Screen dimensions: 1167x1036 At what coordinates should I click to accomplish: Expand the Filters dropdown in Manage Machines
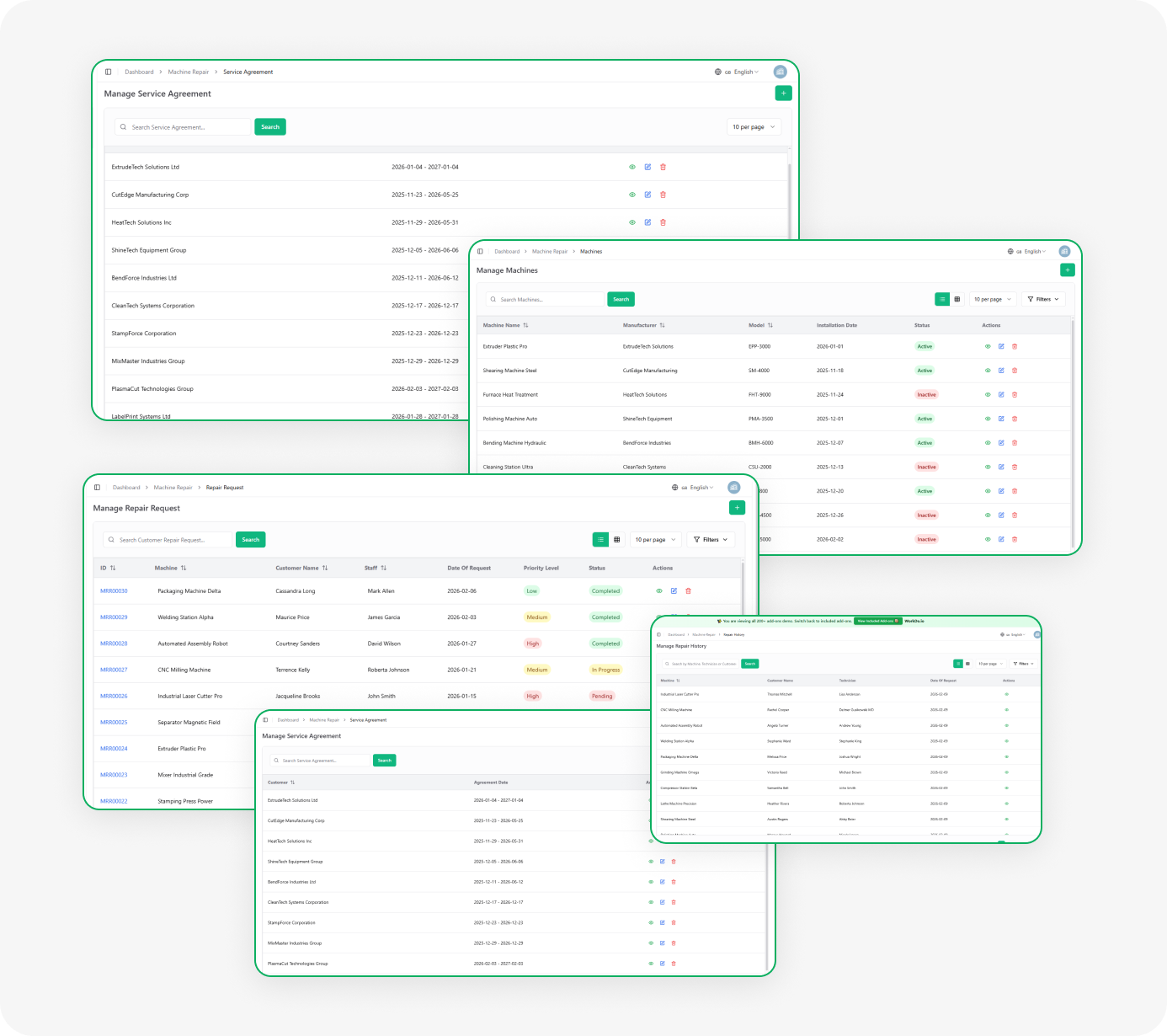[1043, 299]
